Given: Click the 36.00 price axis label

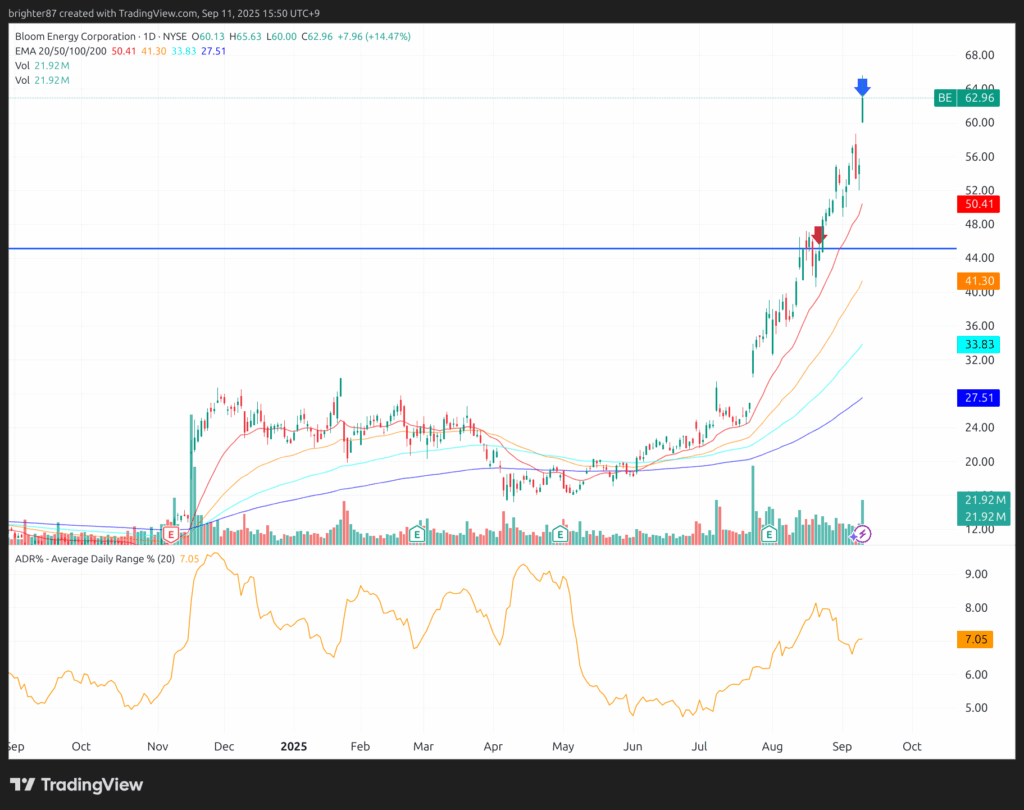Looking at the screenshot, I should pyautogui.click(x=980, y=326).
